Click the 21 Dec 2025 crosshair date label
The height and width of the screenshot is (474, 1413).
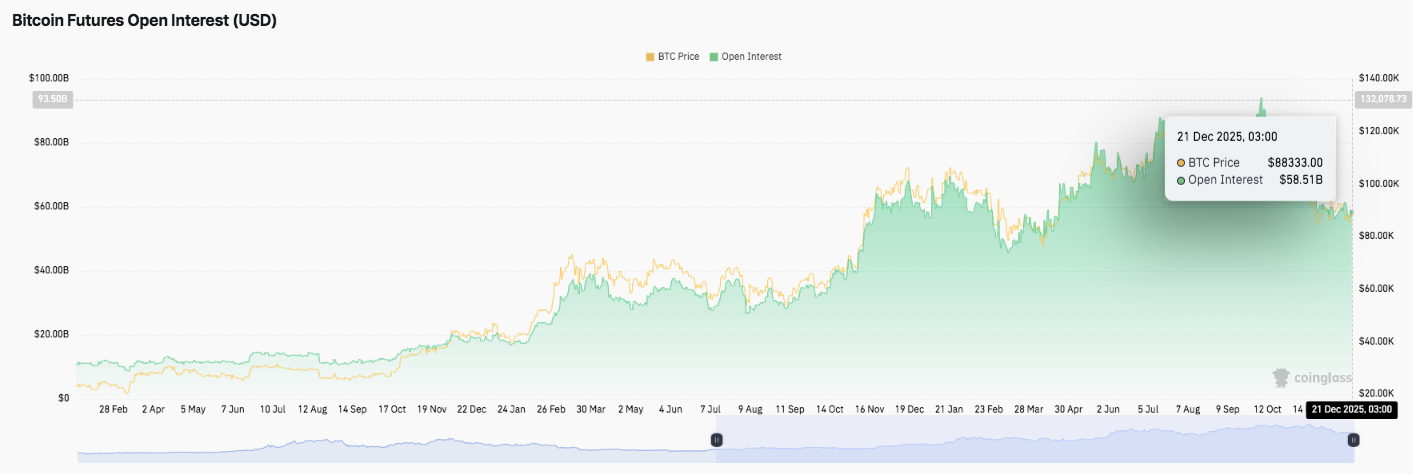[1350, 410]
